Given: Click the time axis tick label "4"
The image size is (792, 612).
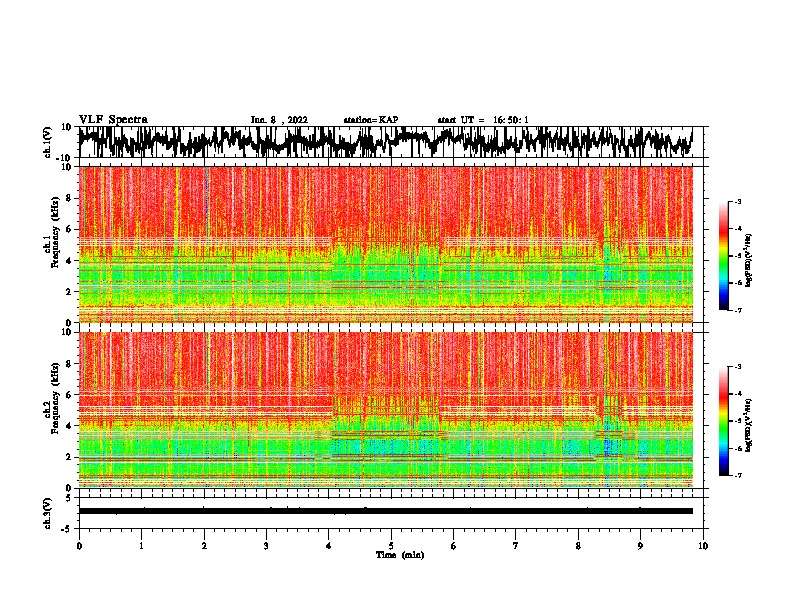Looking at the screenshot, I should point(329,546).
